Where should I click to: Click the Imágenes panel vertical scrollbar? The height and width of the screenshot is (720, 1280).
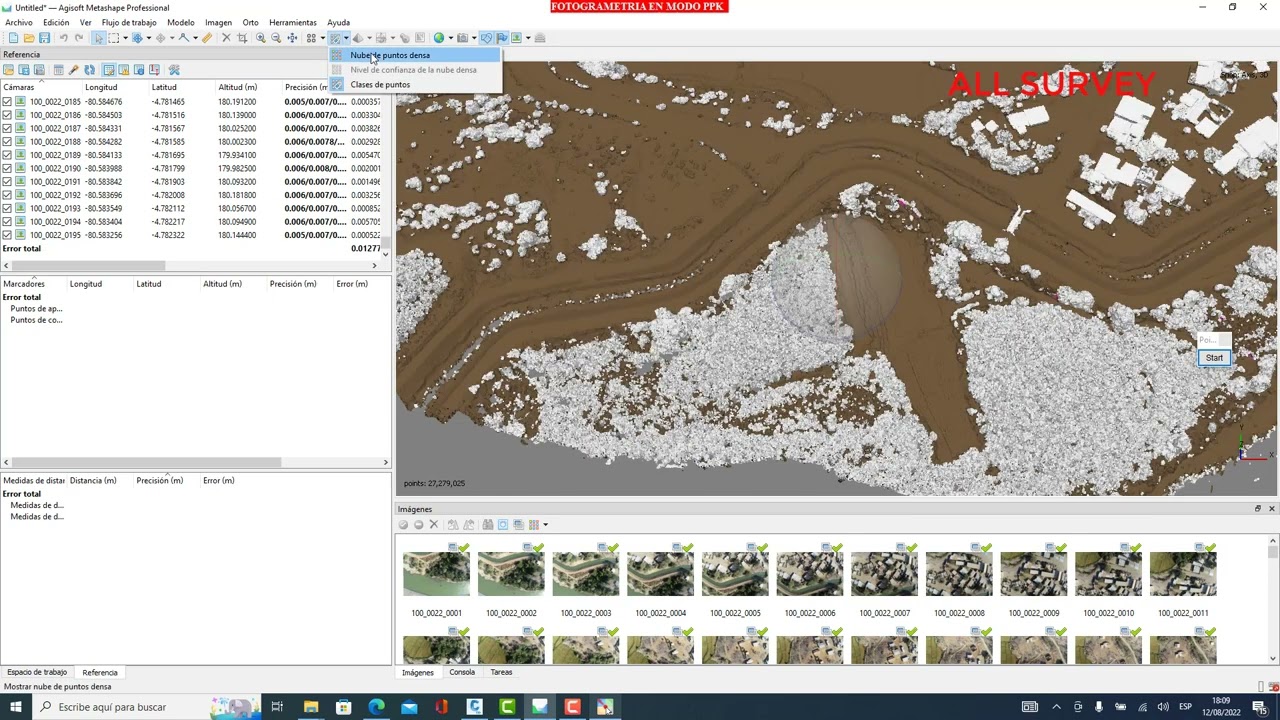[x=1272, y=600]
